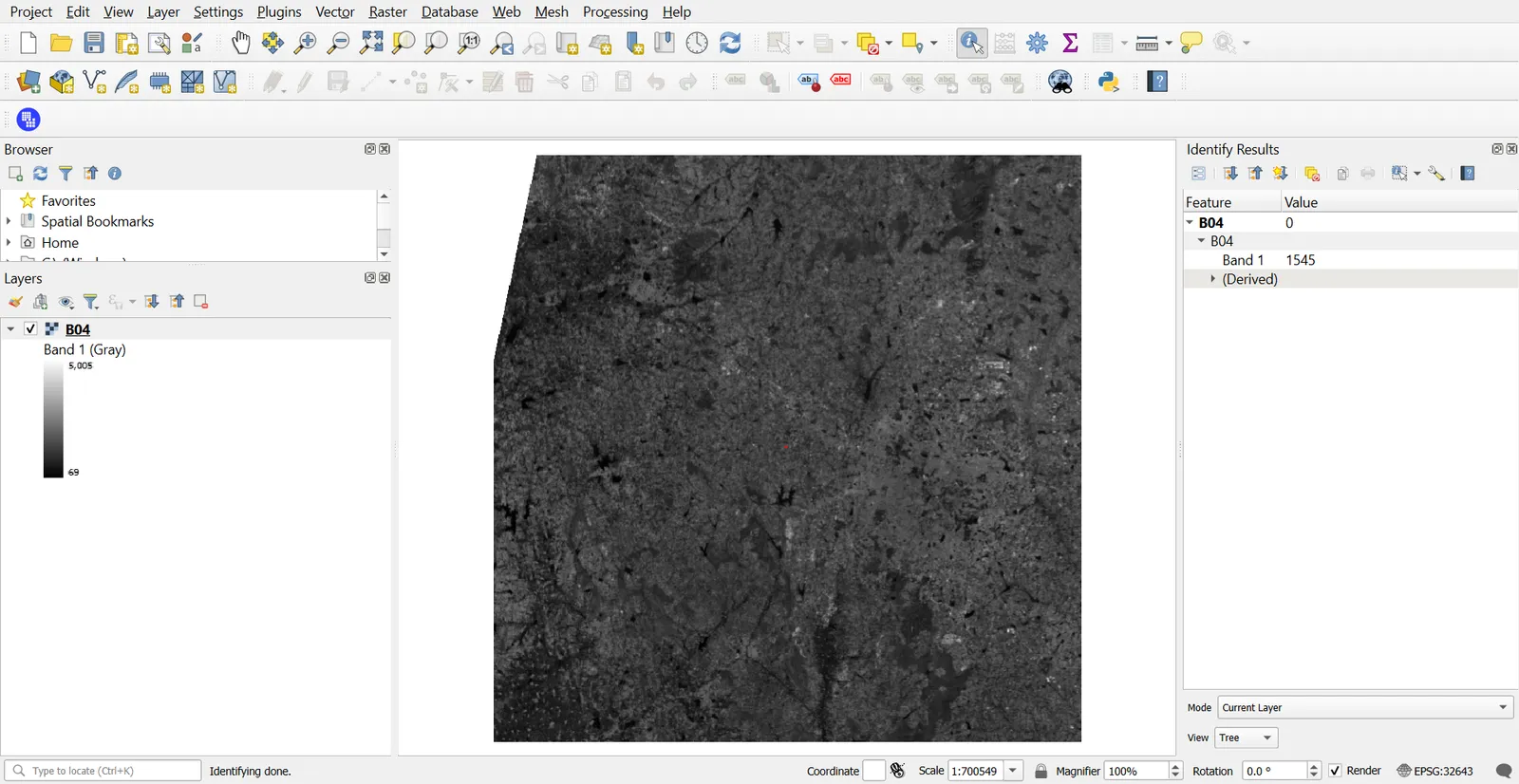Image resolution: width=1519 pixels, height=784 pixels.
Task: Toggle mouse display extents next to Coordinate
Action: click(898, 771)
